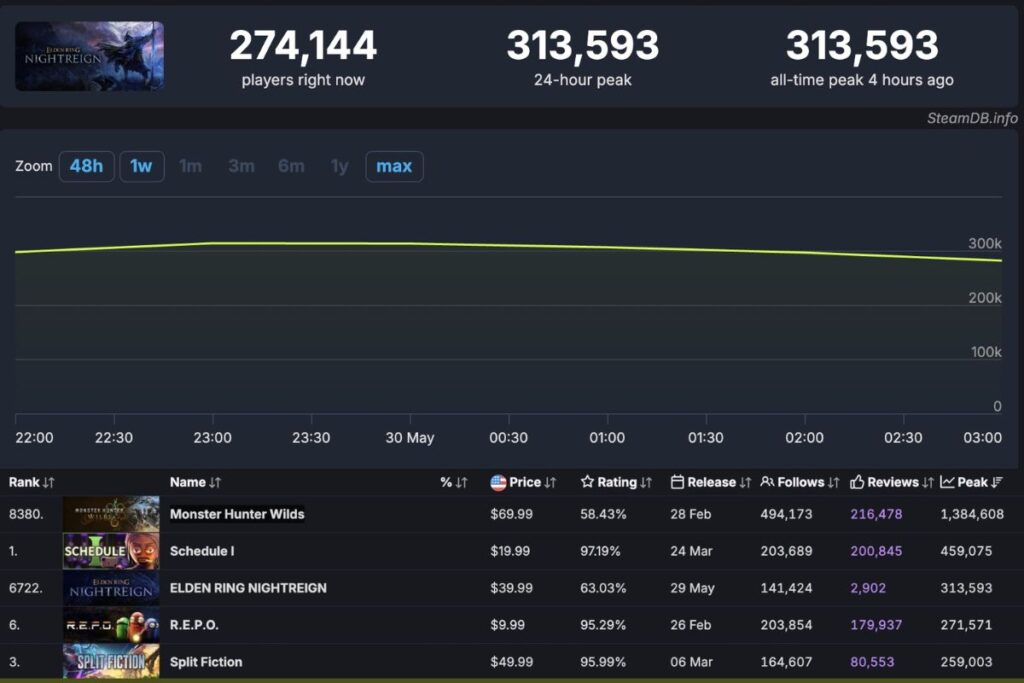Open the Nightreign thumbnail in table row
The width and height of the screenshot is (1024, 683).
(111, 588)
